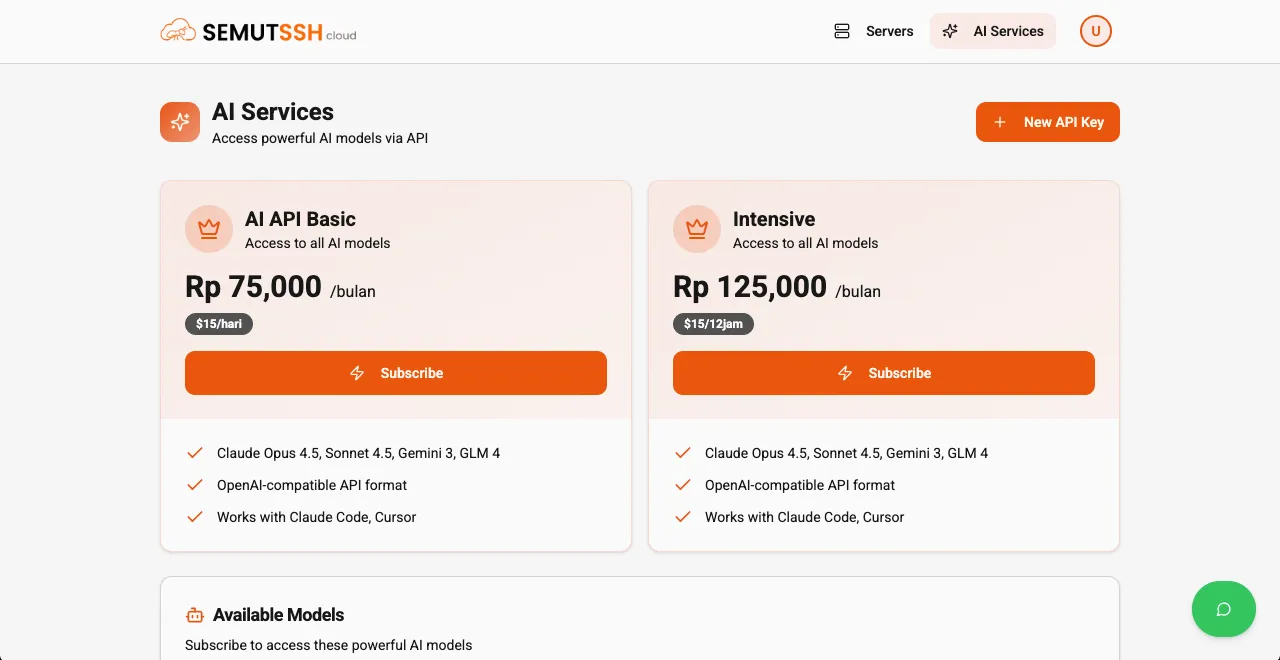The height and width of the screenshot is (660, 1280).
Task: Click the $15/hari price badge
Action: point(219,323)
